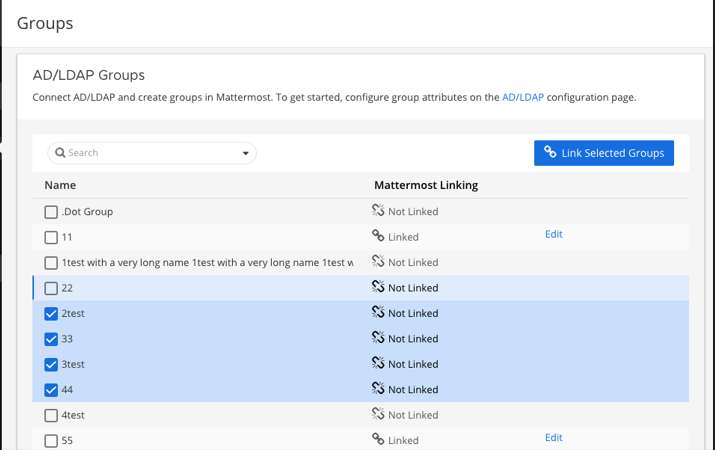Click the not-linked icon in the 4test row
This screenshot has width=715, height=450.
pyautogui.click(x=378, y=414)
